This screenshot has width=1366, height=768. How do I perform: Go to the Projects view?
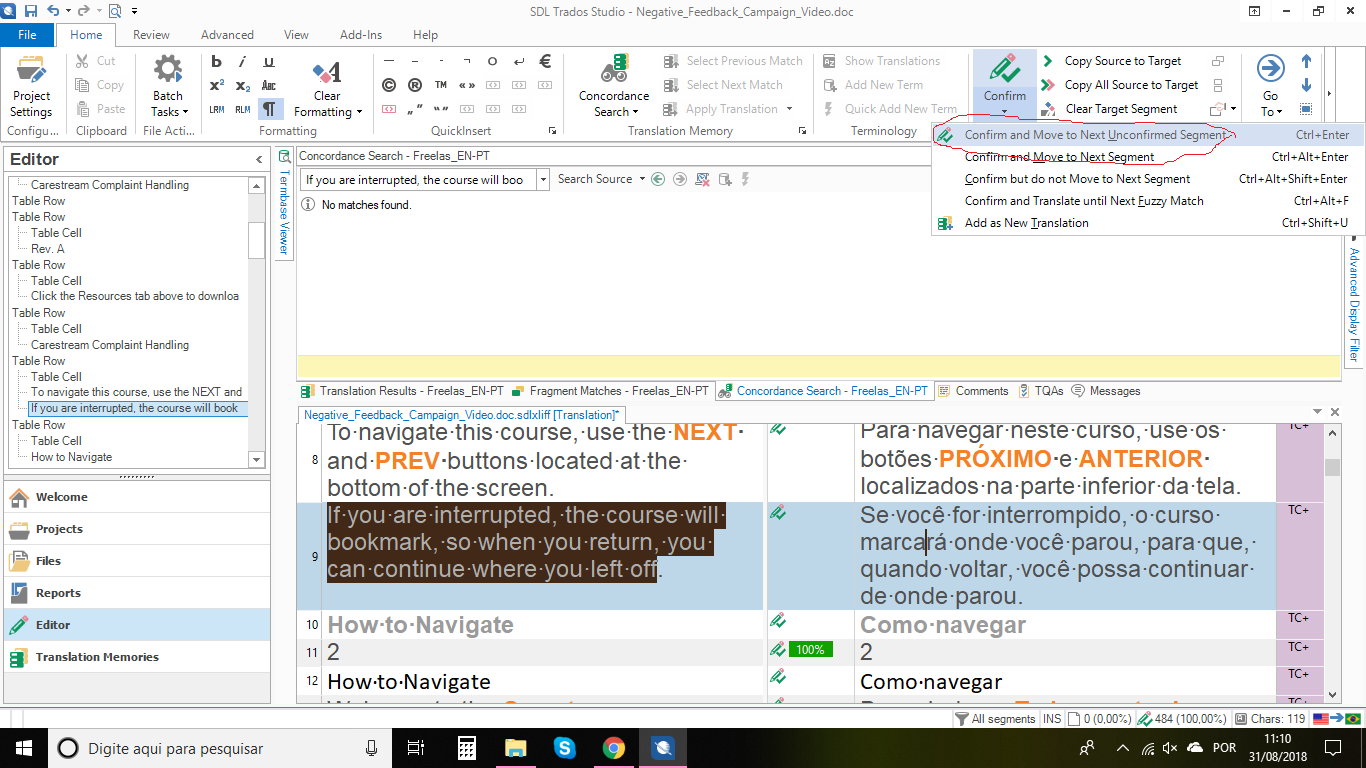tap(137, 529)
